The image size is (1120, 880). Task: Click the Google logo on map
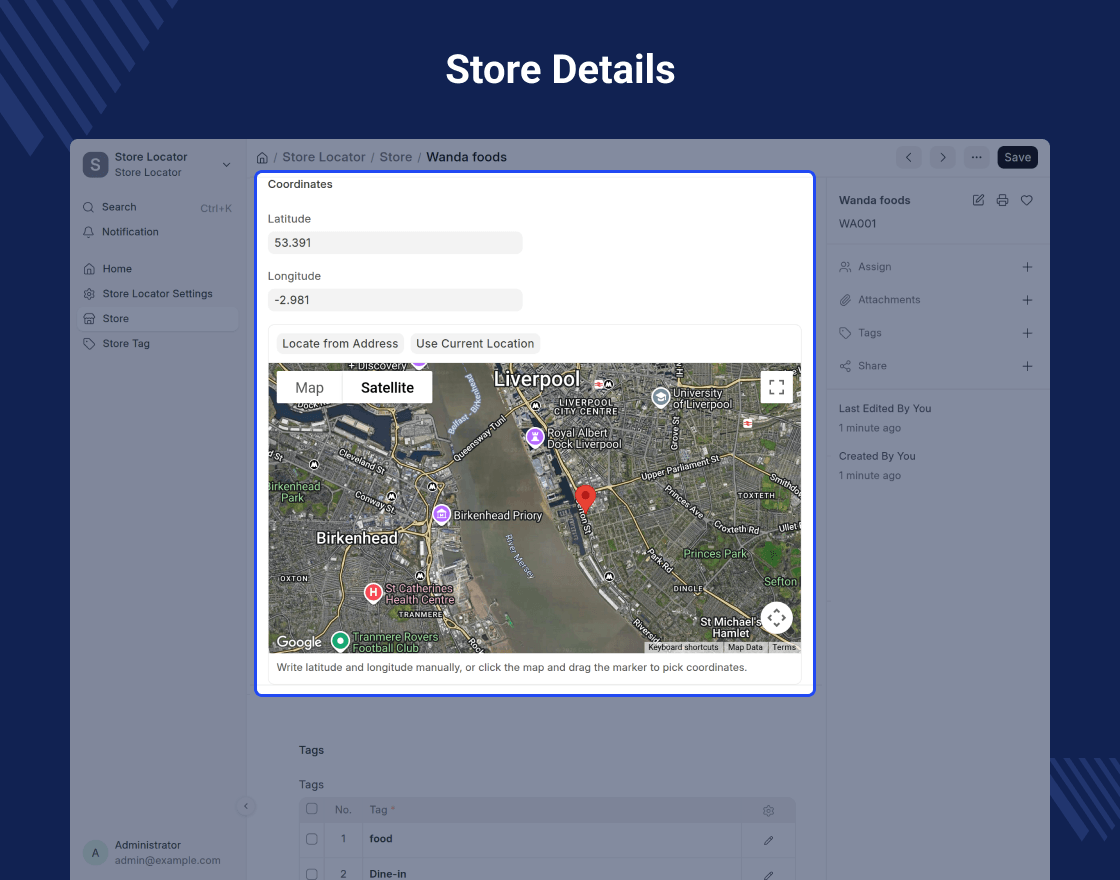pos(299,642)
